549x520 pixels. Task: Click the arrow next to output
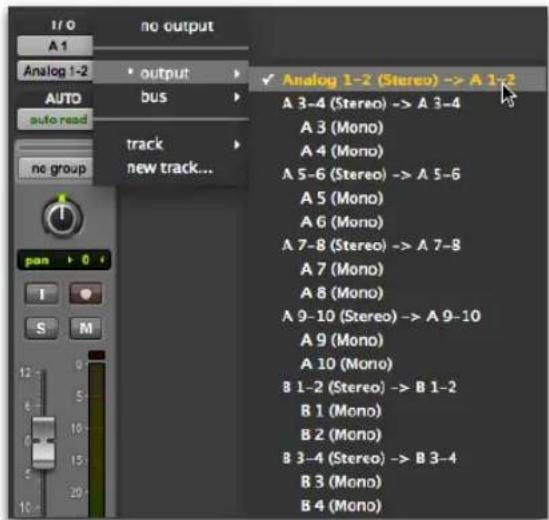237,73
